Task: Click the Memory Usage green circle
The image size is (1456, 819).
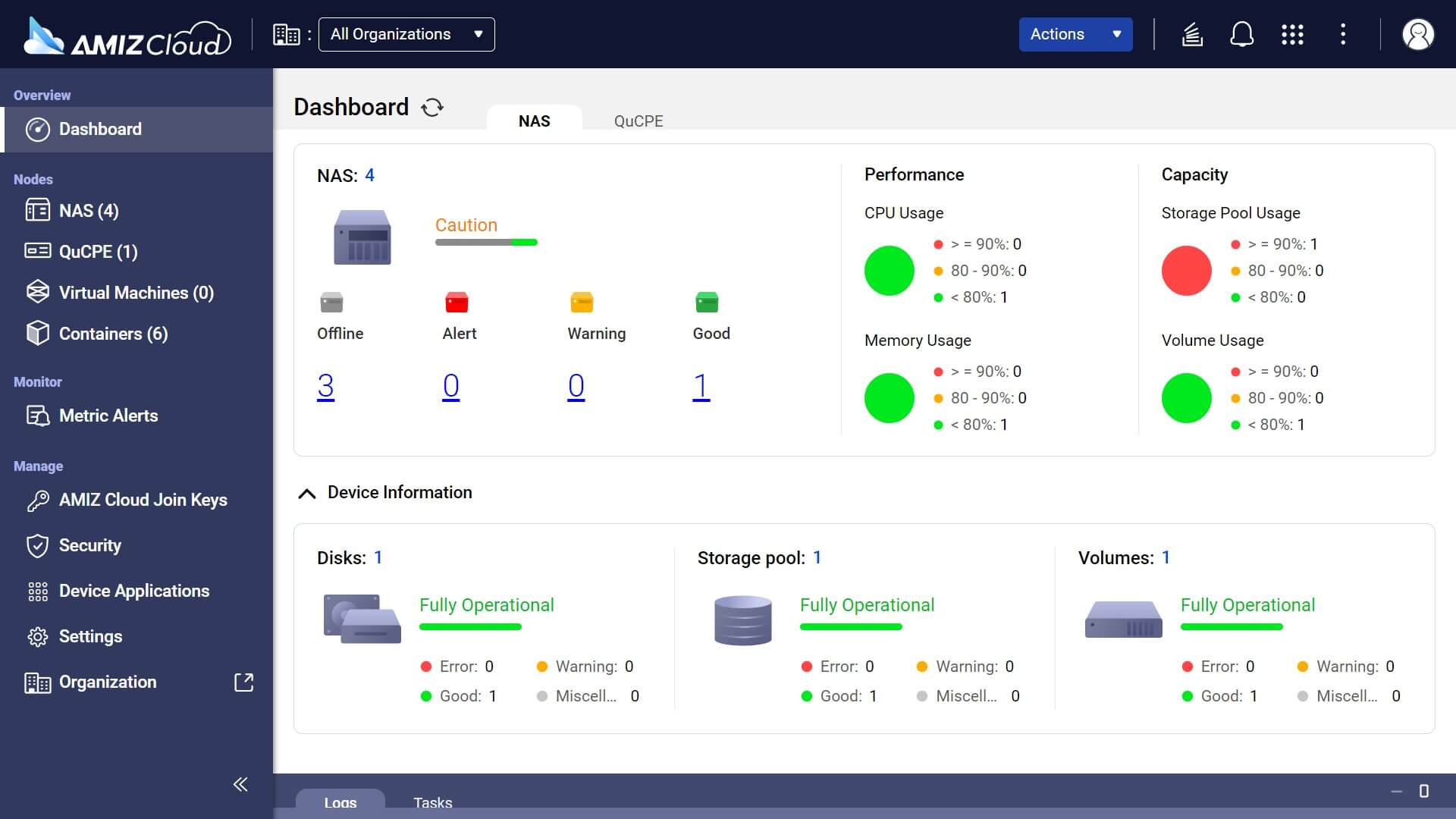Action: click(x=890, y=398)
